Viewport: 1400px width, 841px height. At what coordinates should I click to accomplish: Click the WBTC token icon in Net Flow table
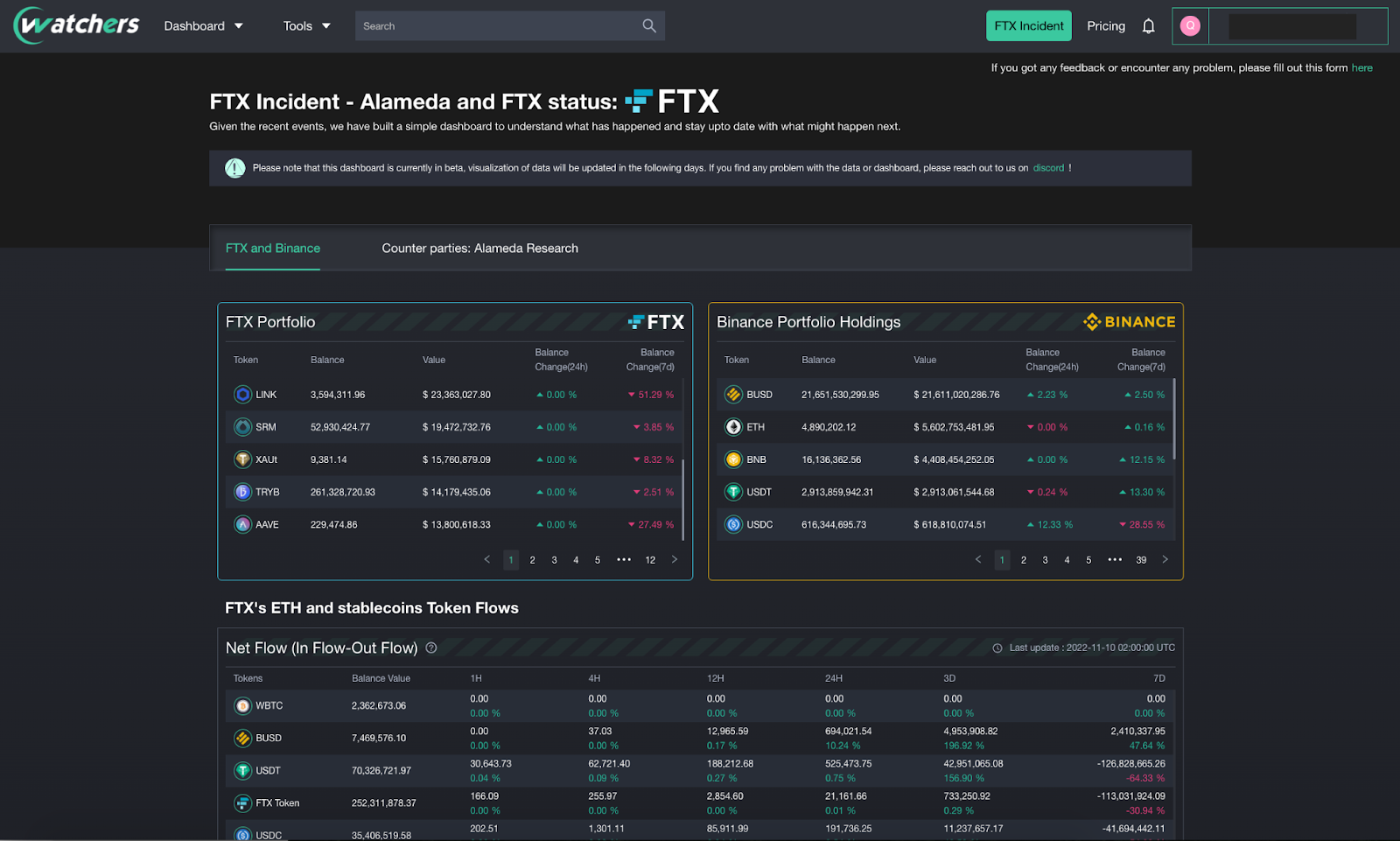[x=242, y=705]
